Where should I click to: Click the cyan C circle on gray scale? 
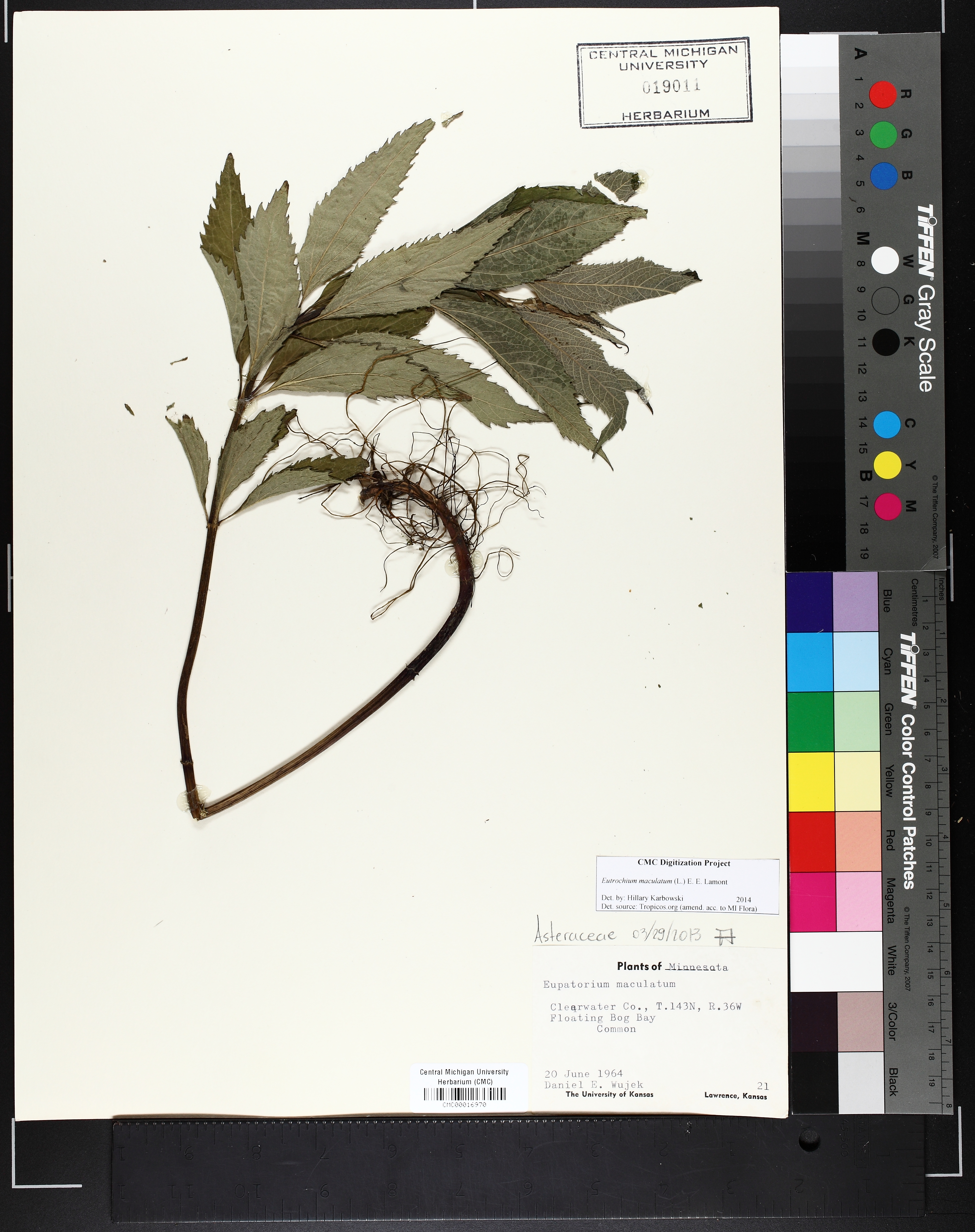[x=887, y=425]
